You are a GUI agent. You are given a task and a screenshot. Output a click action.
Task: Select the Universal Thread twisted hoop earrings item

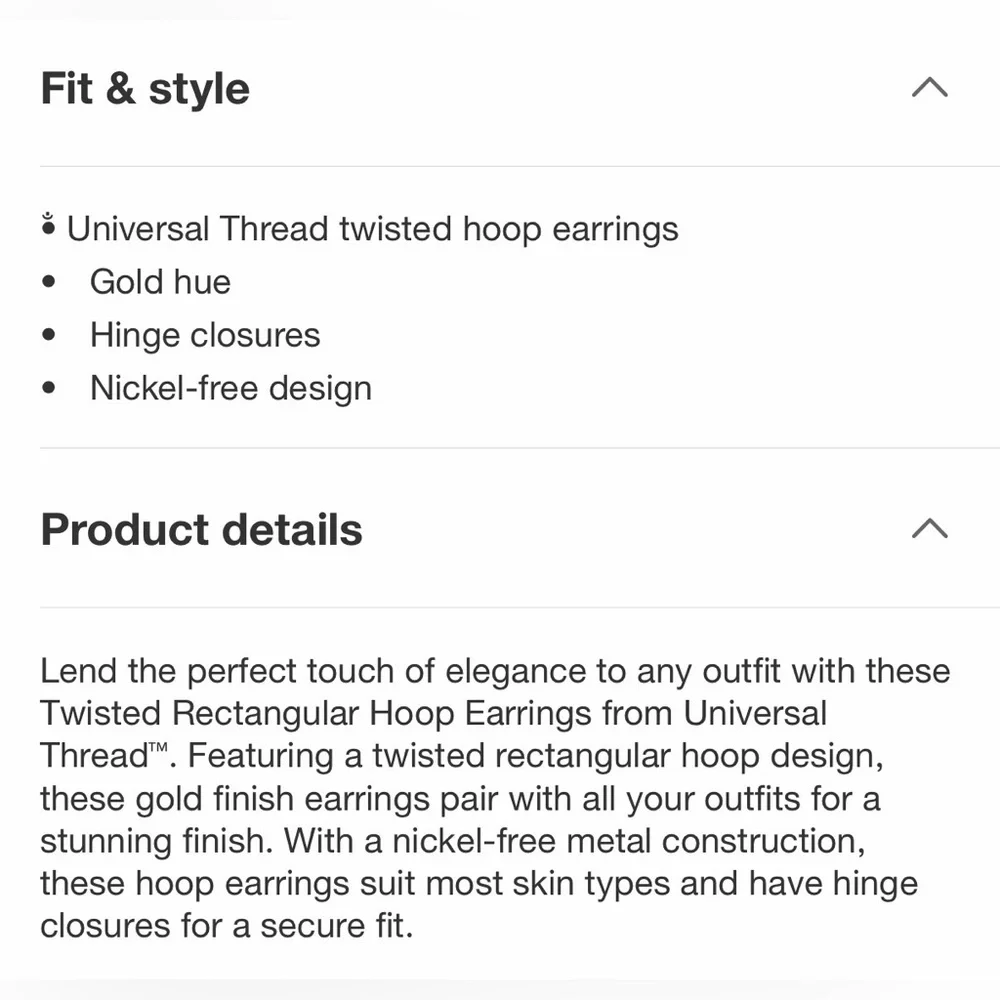tap(373, 229)
